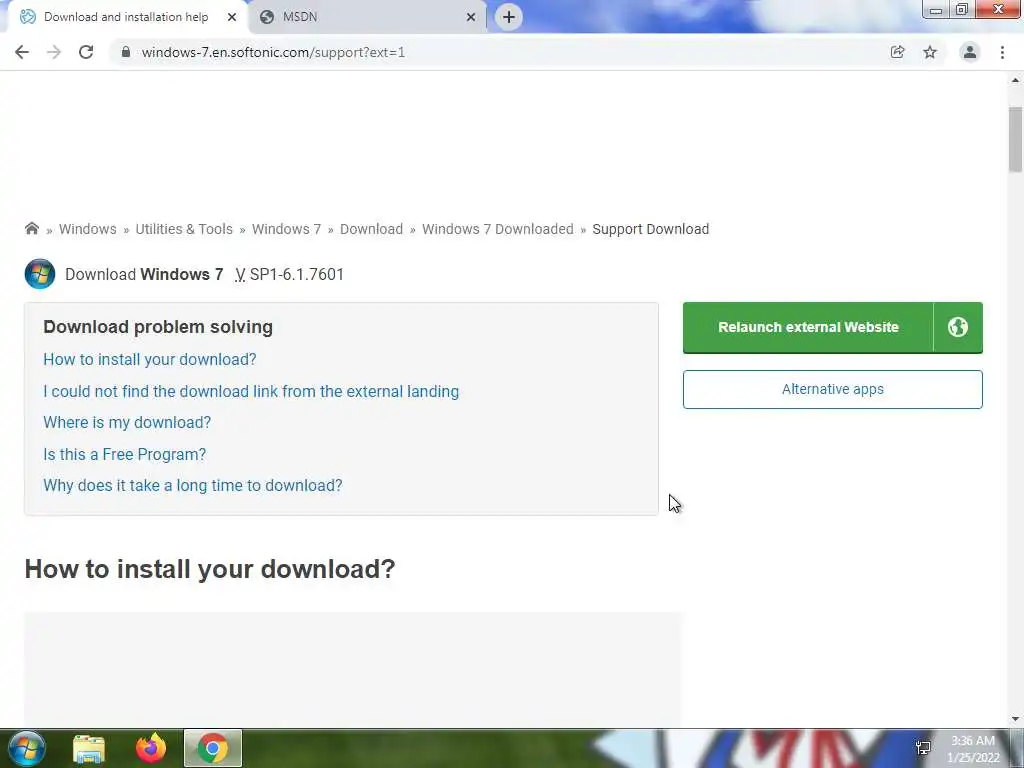This screenshot has width=1024, height=768.
Task: Click the 'How to install your download?' heading
Action: (x=210, y=569)
